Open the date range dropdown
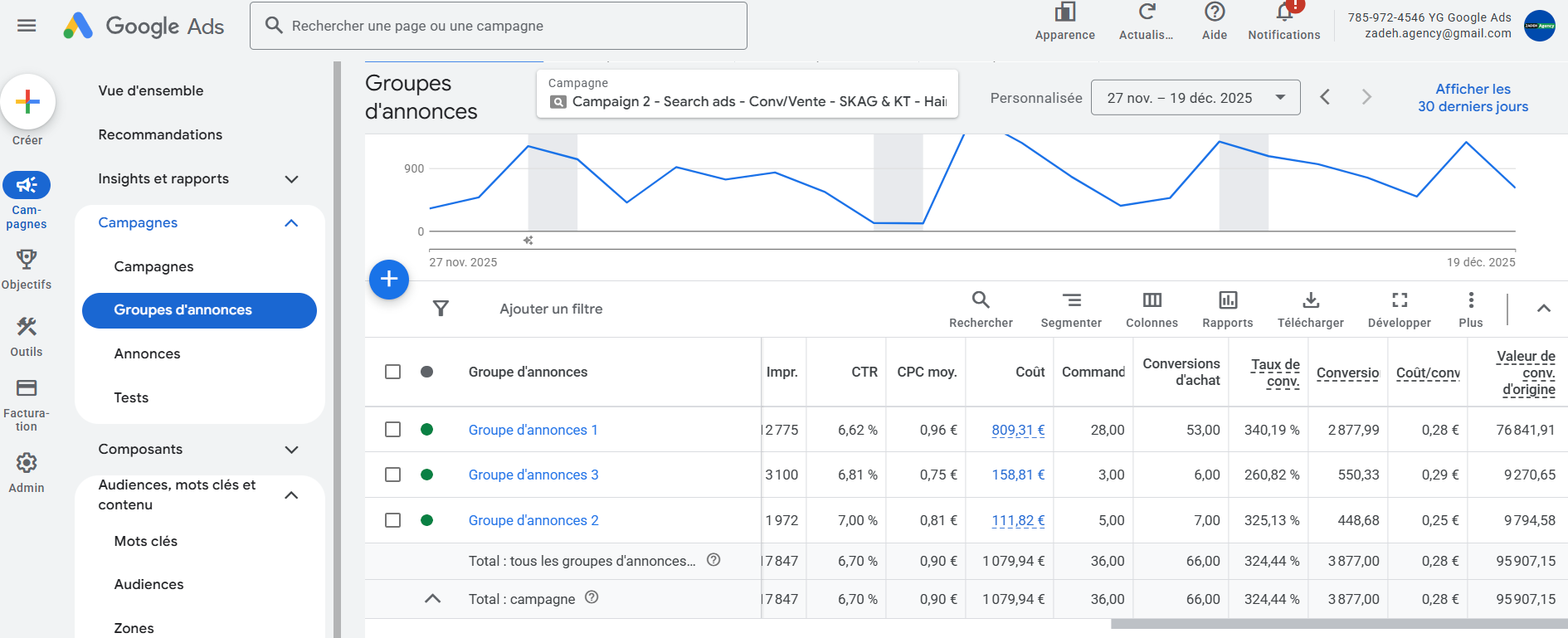 click(x=1195, y=98)
